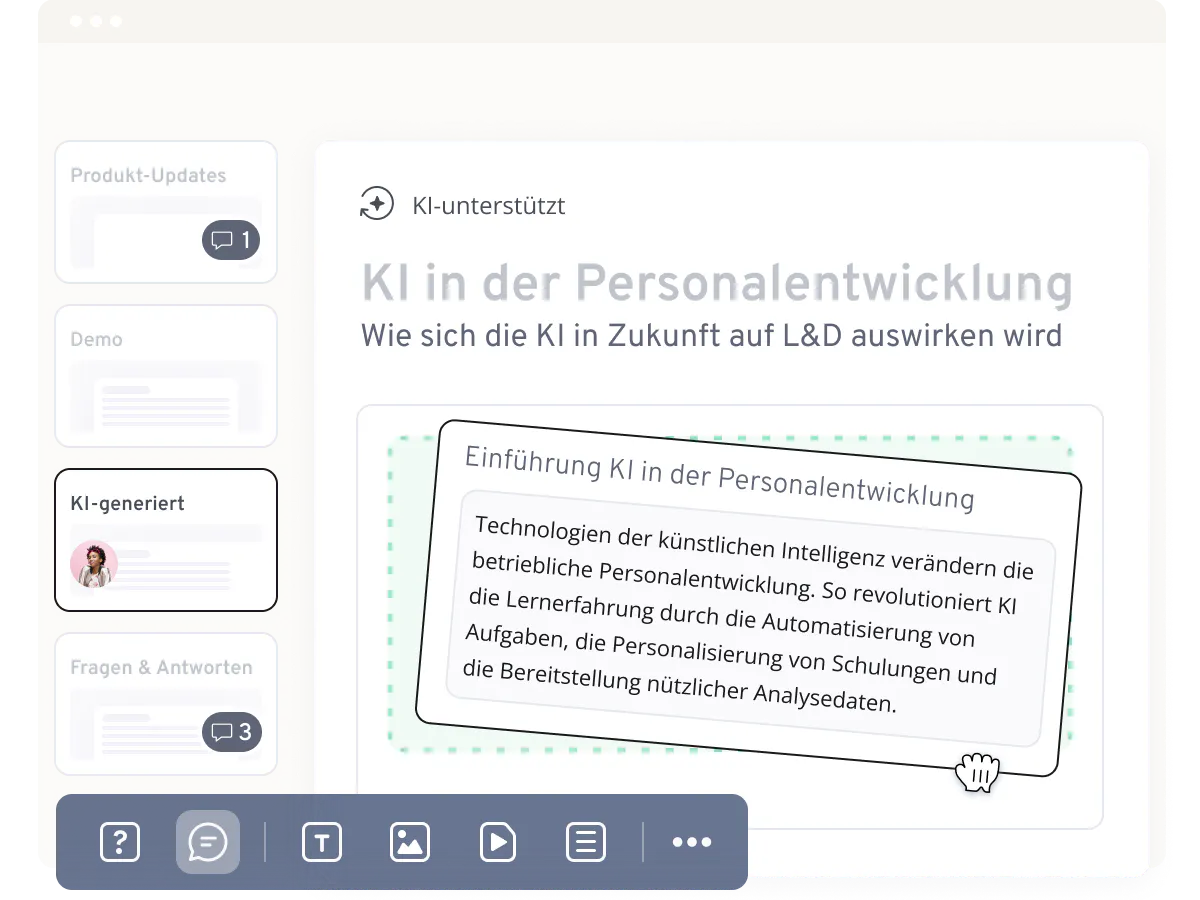Click subtitle Wie sich die KI in Zukunft
This screenshot has width=1200, height=900.
pyautogui.click(x=711, y=334)
